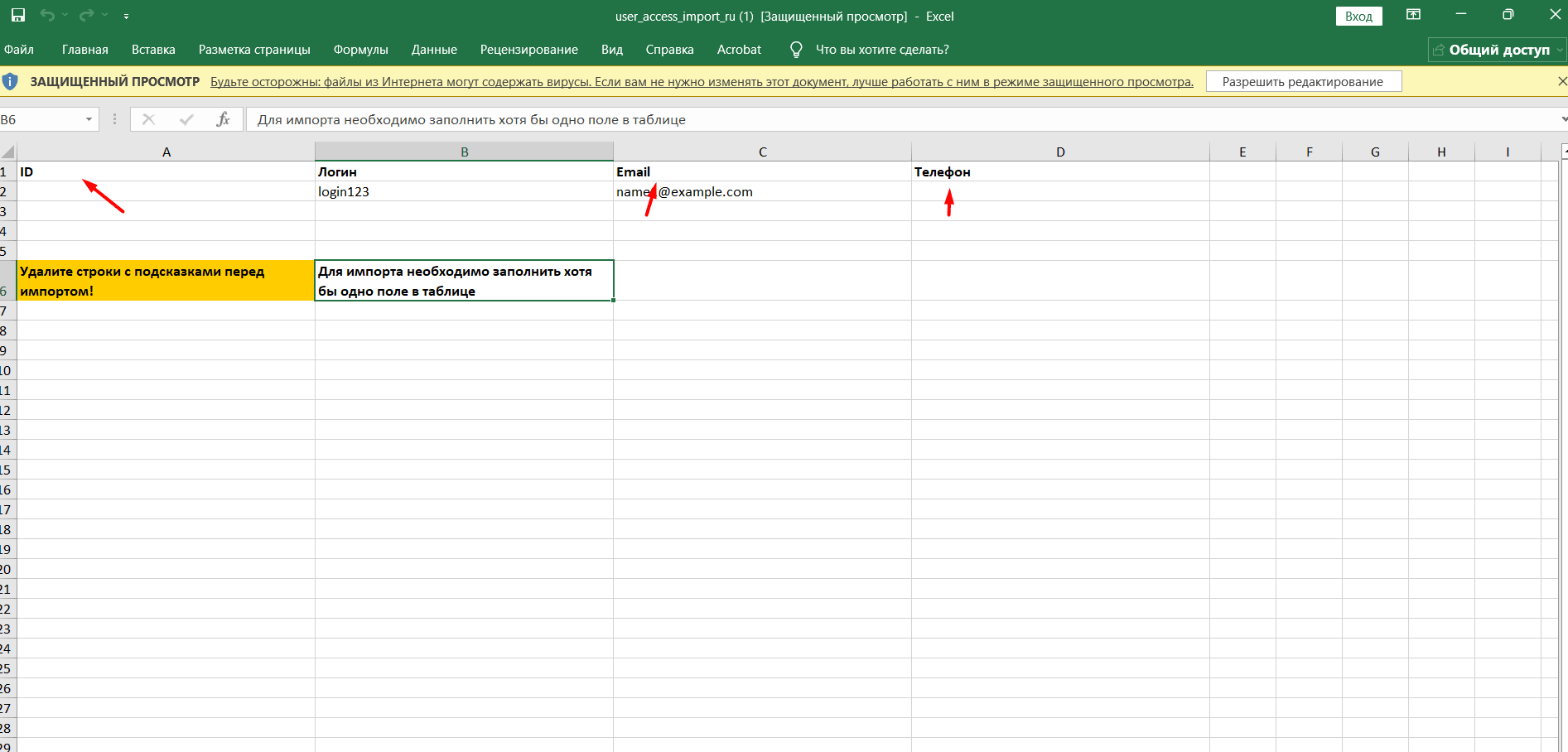Select column C header
This screenshot has width=1568, height=752.
762,152
